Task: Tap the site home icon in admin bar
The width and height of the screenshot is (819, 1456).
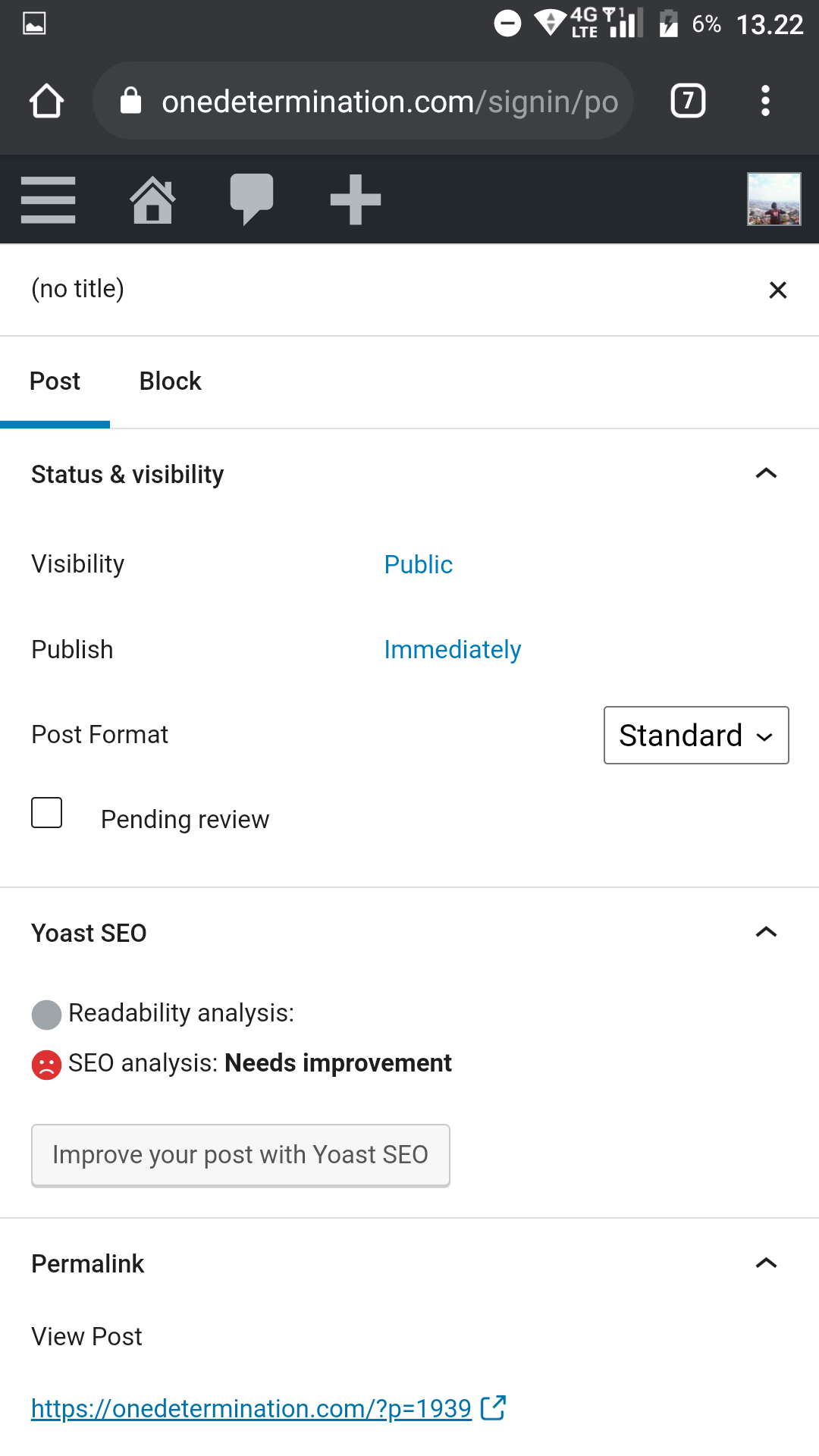Action: pos(152,200)
